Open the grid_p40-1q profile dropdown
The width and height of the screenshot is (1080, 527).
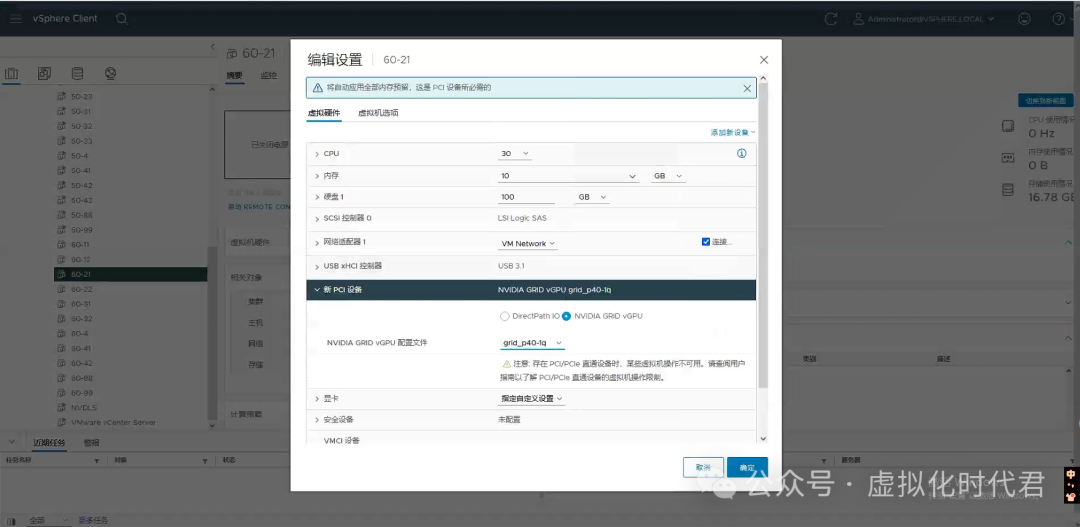[532, 342]
